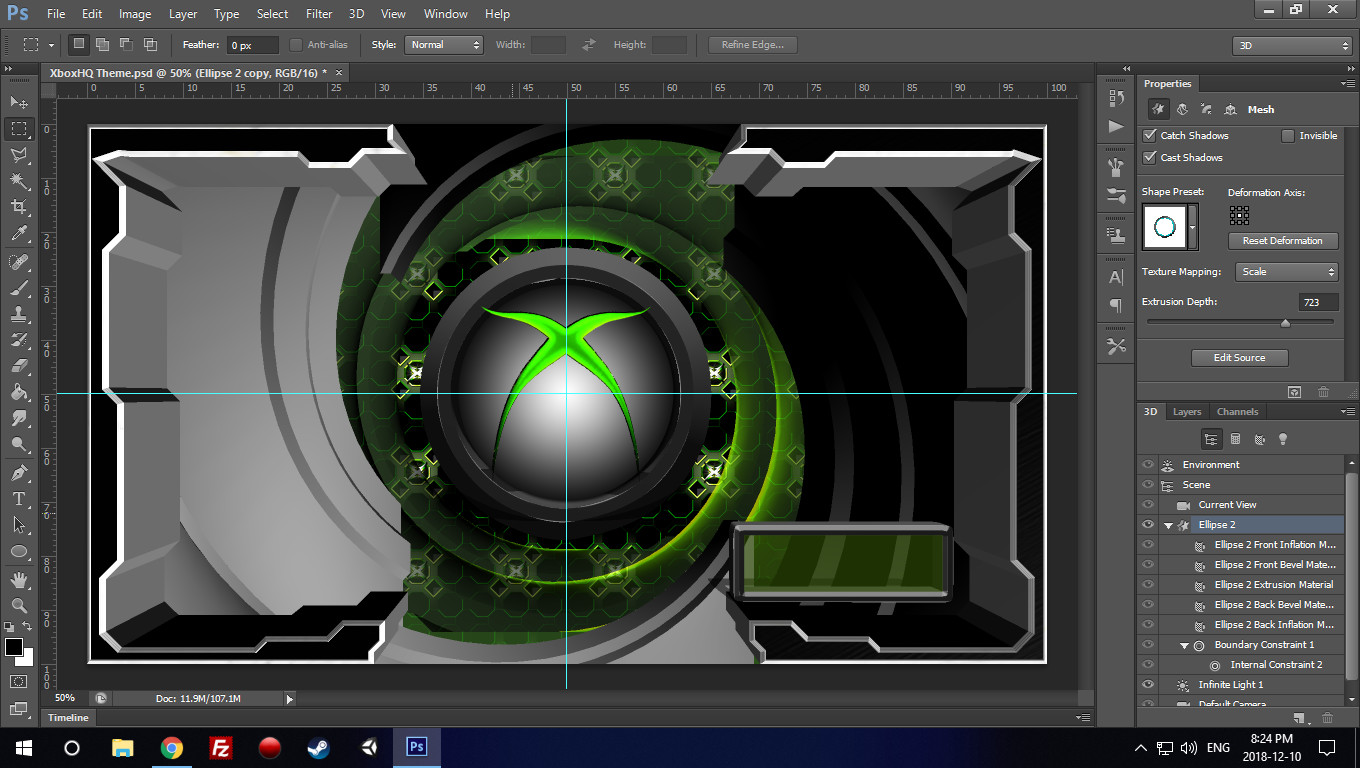This screenshot has height=768, width=1360.
Task: Toggle visibility of Boundary Constraint 1
Action: 1148,644
